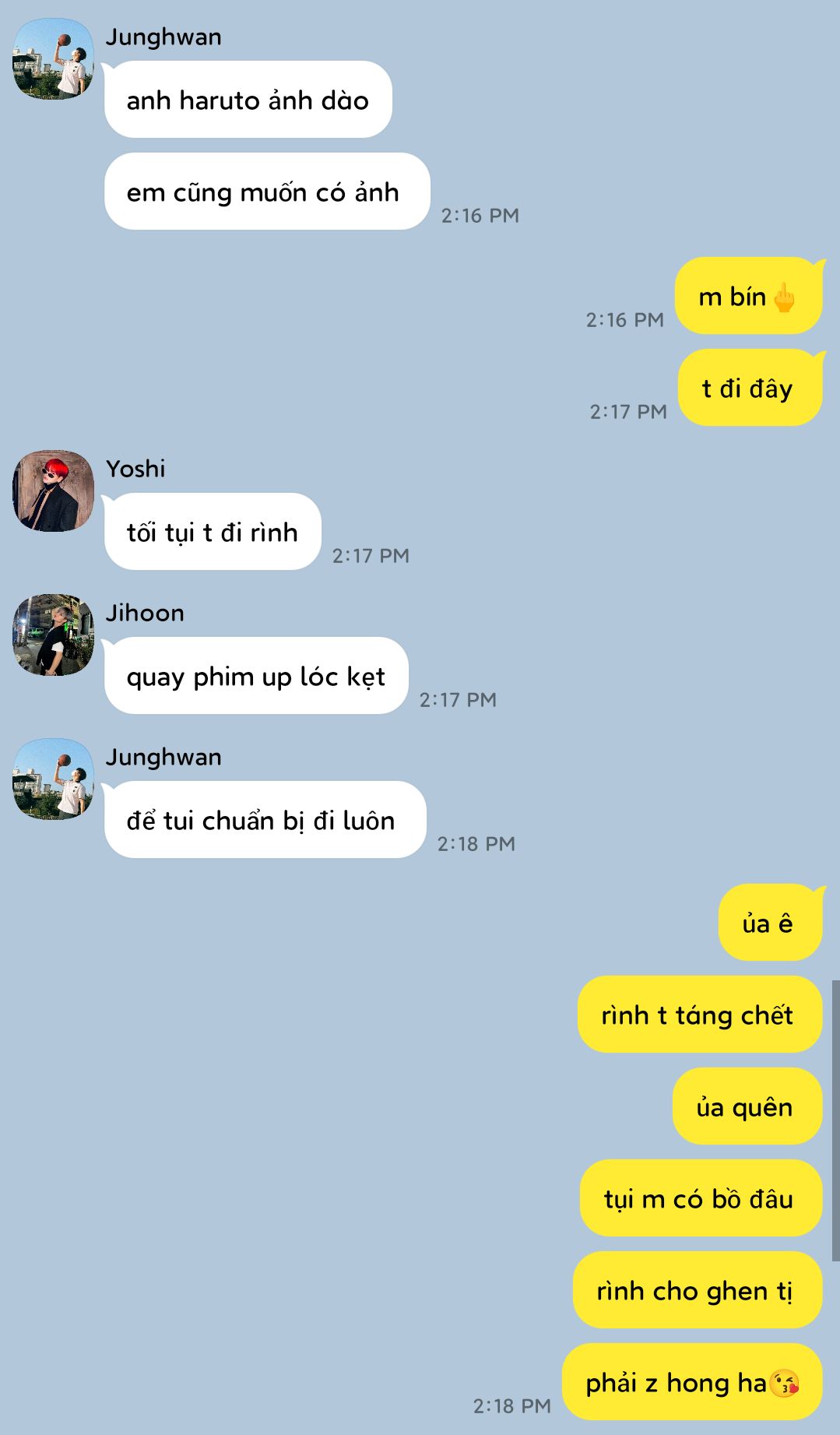Tap the kissing face emoji in last message
Screen dimensions: 840x1435
784,1383
